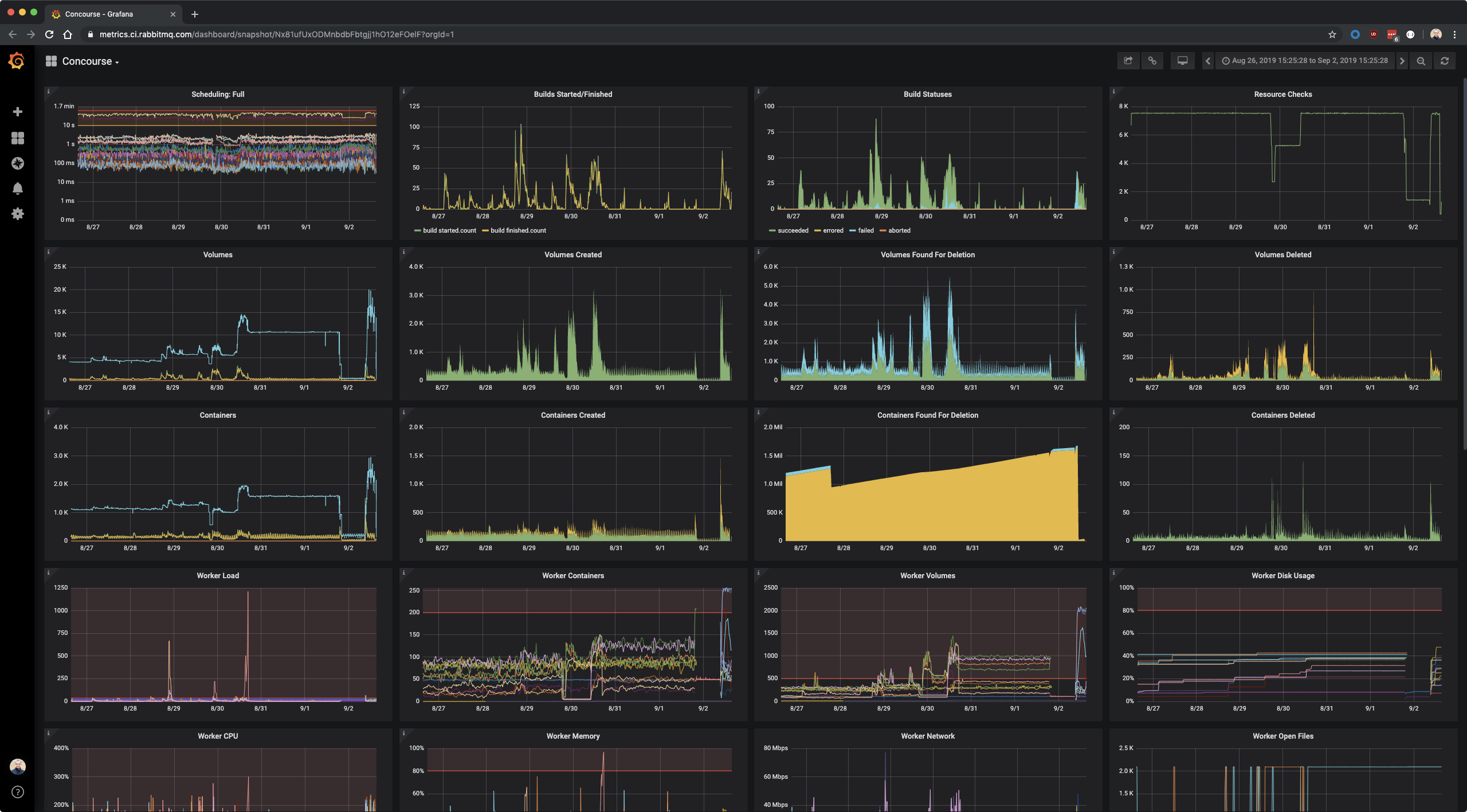This screenshot has width=1467, height=812.
Task: Open Builds Started/Finished panel title menu
Action: (573, 94)
